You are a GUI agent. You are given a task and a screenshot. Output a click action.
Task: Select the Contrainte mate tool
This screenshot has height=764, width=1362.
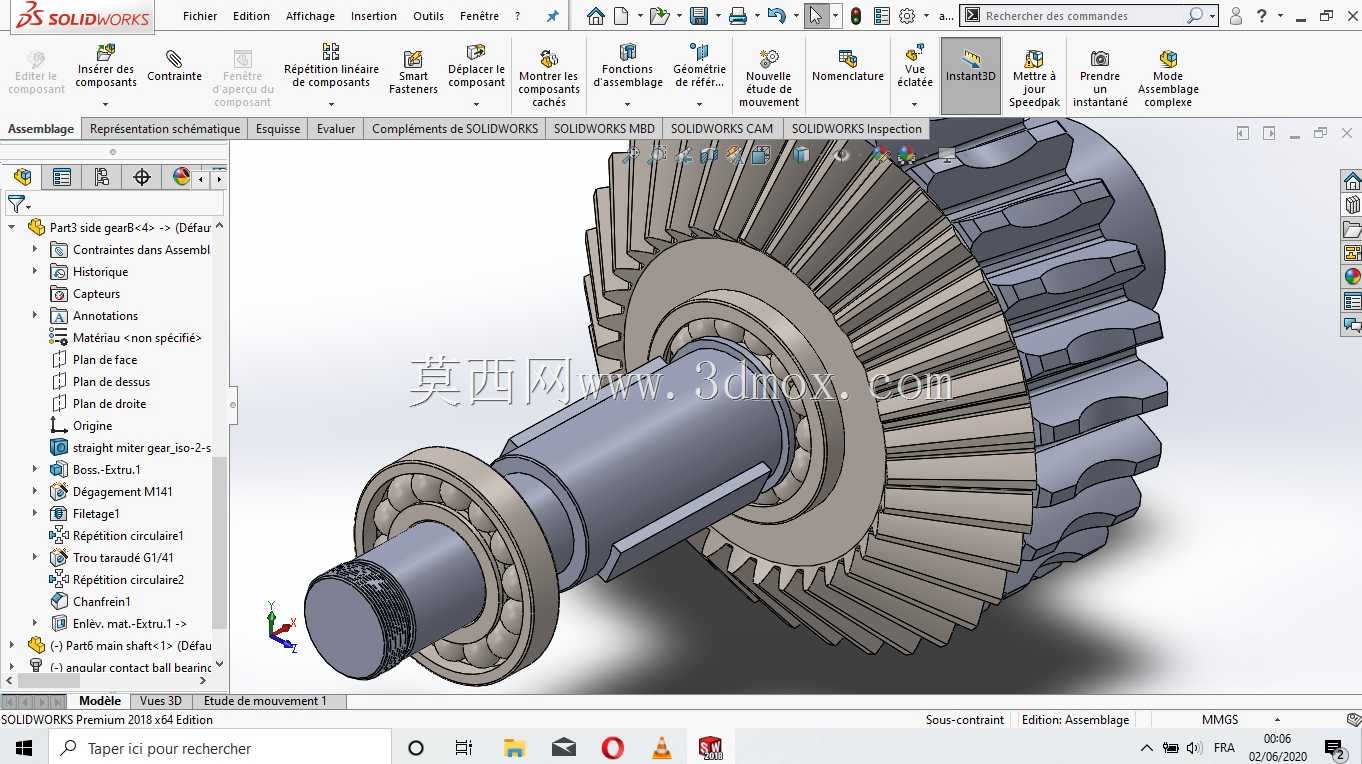pos(174,66)
